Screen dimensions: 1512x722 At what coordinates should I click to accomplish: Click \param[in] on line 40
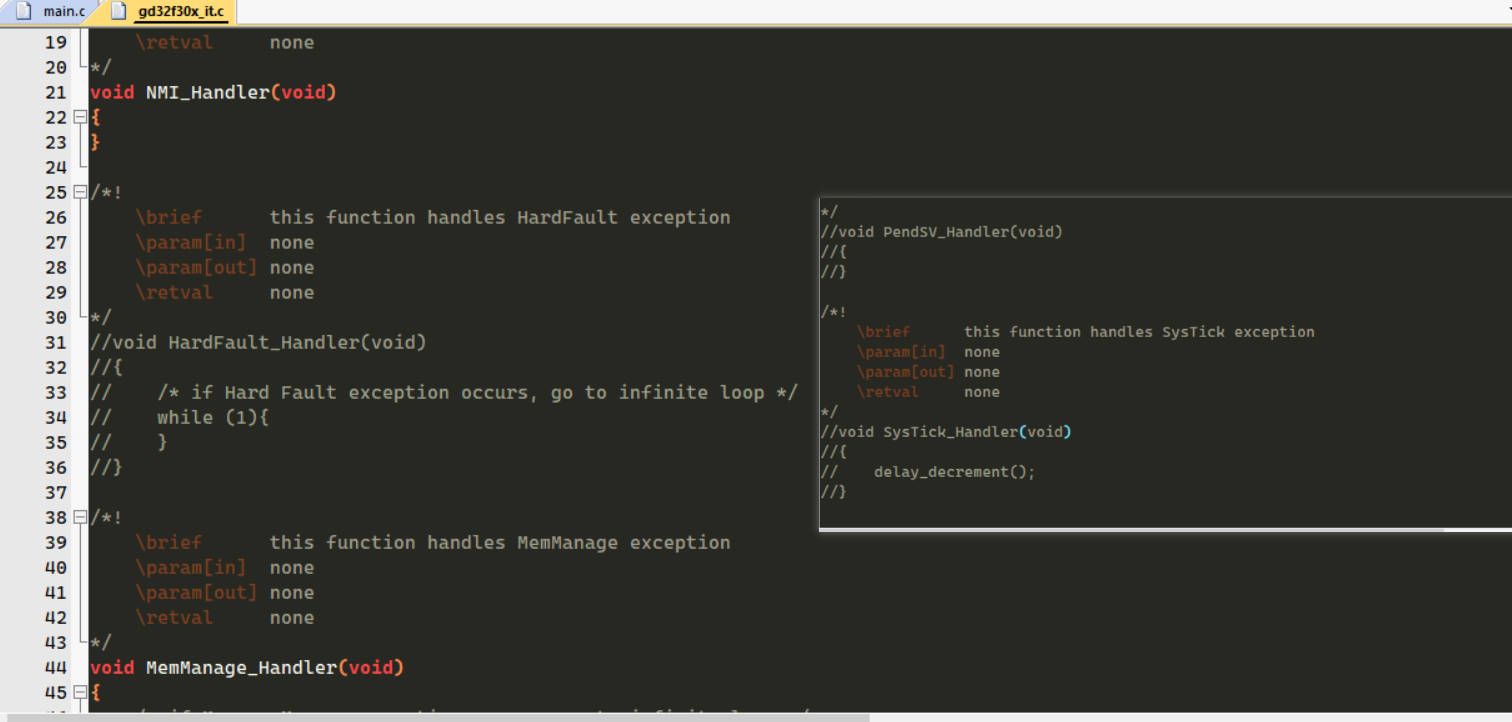coord(191,567)
